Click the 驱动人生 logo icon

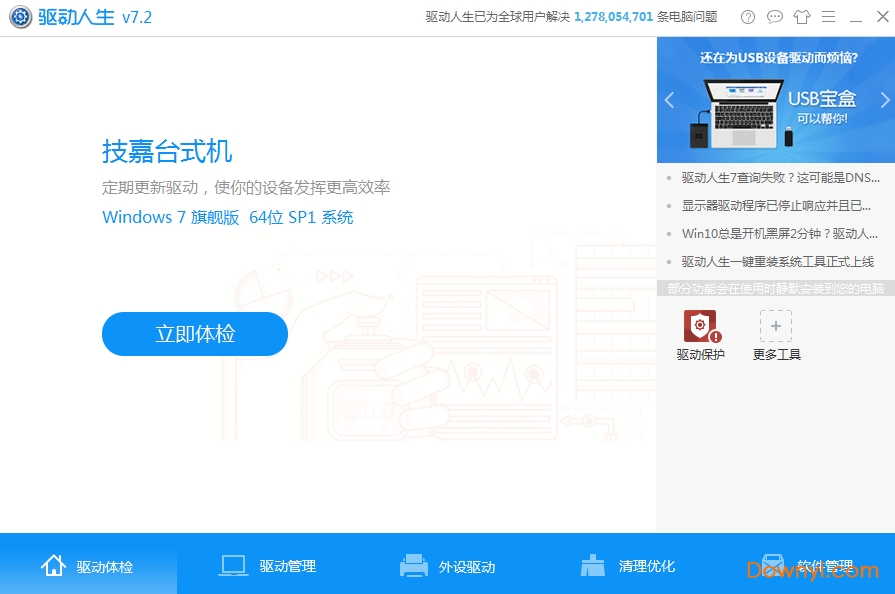click(20, 17)
